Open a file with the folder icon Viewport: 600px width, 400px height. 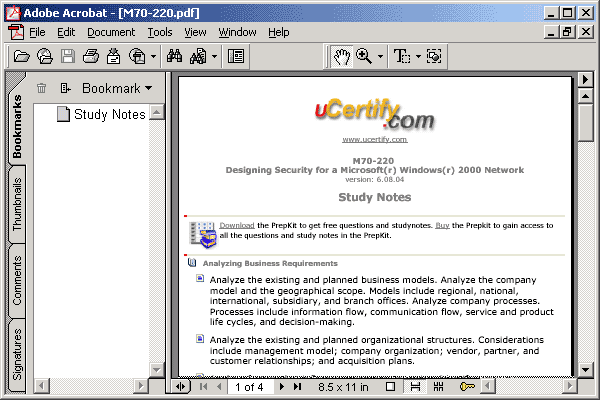tap(21, 57)
